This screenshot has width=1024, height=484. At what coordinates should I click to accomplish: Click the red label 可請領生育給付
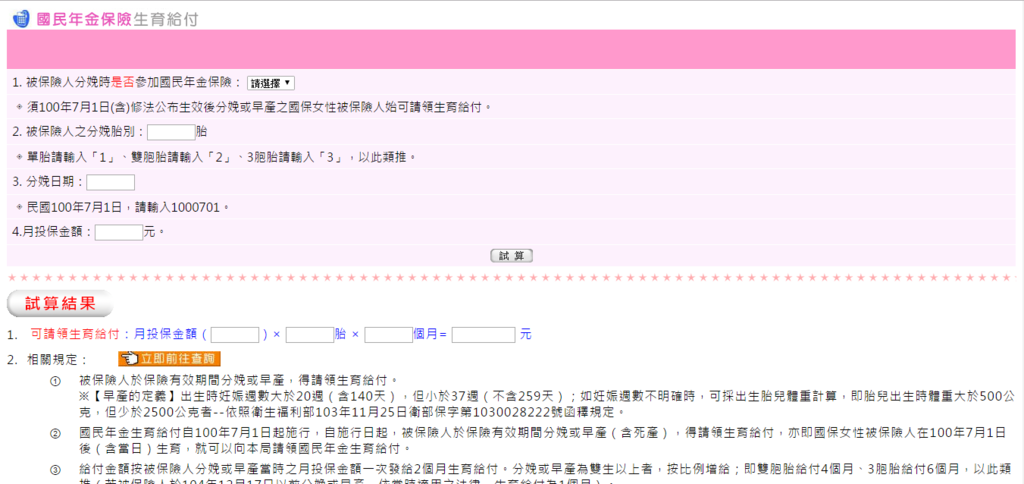pyautogui.click(x=76, y=334)
